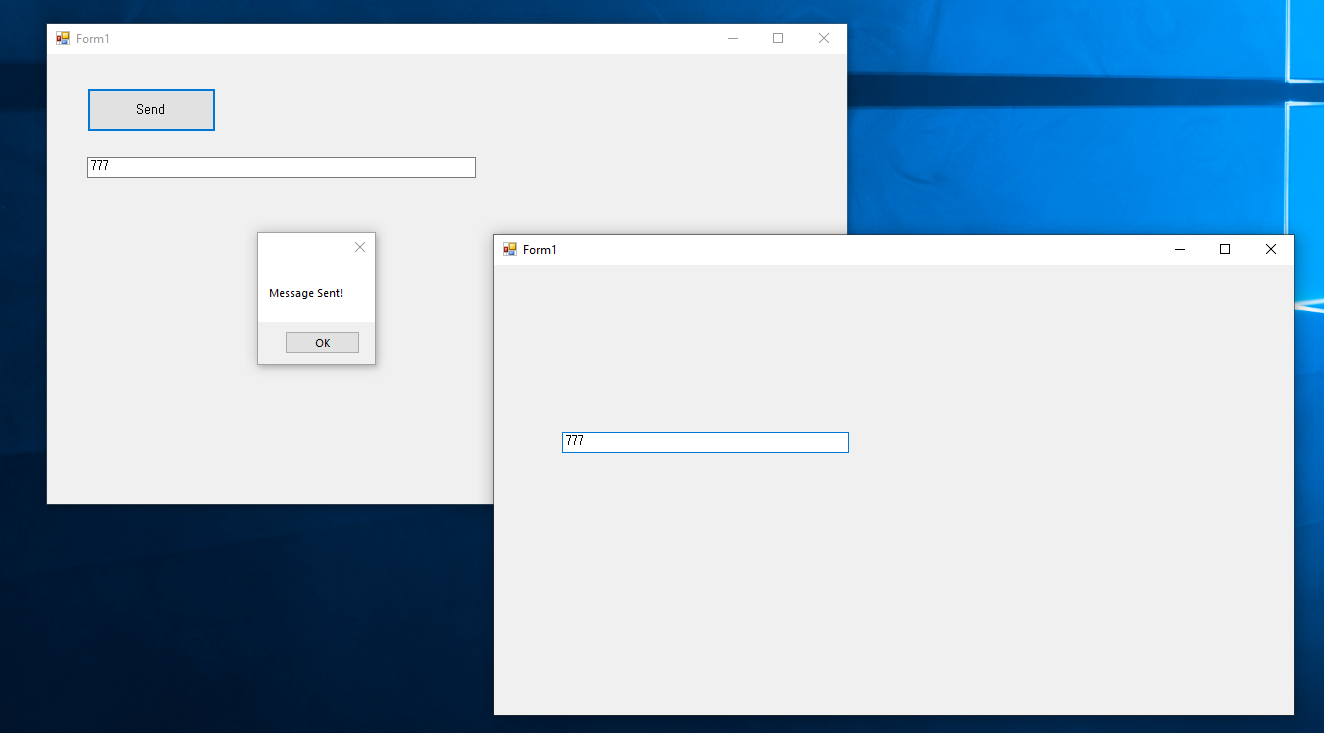Image resolution: width=1324 pixels, height=733 pixels.
Task: Click the app icon in front Form1 title bar
Action: click(x=510, y=249)
